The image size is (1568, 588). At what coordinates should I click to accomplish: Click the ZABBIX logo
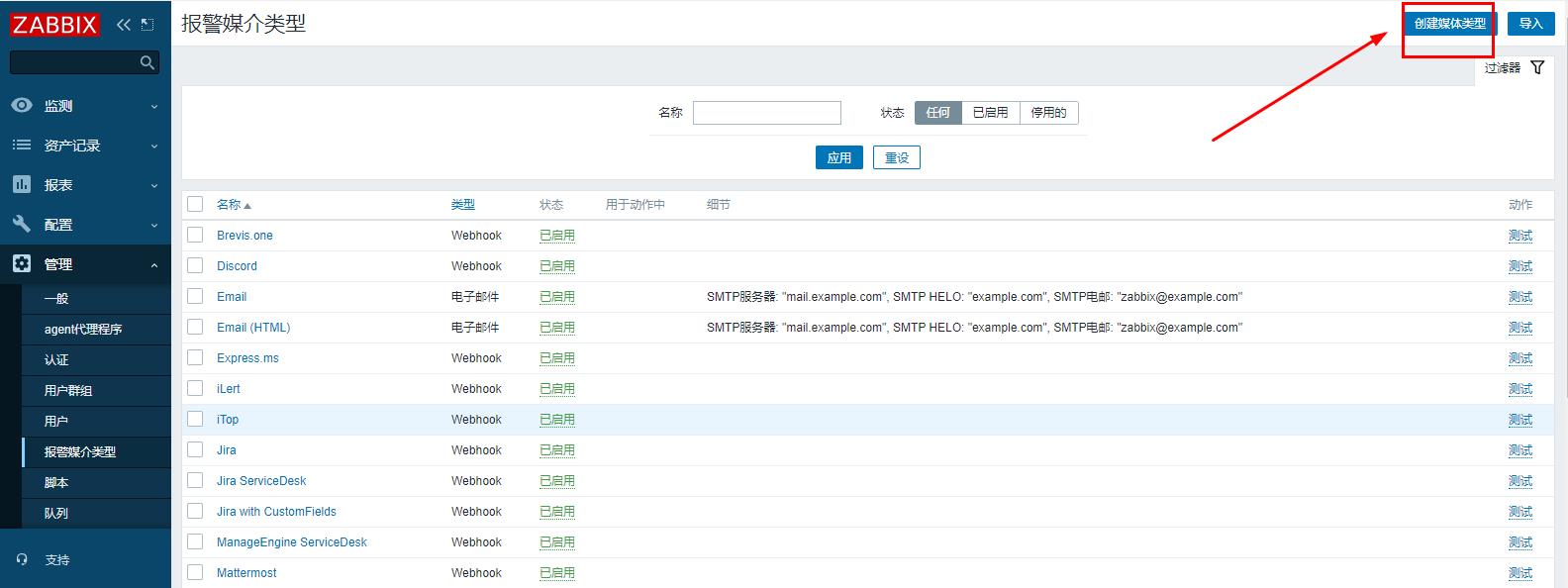(55, 25)
